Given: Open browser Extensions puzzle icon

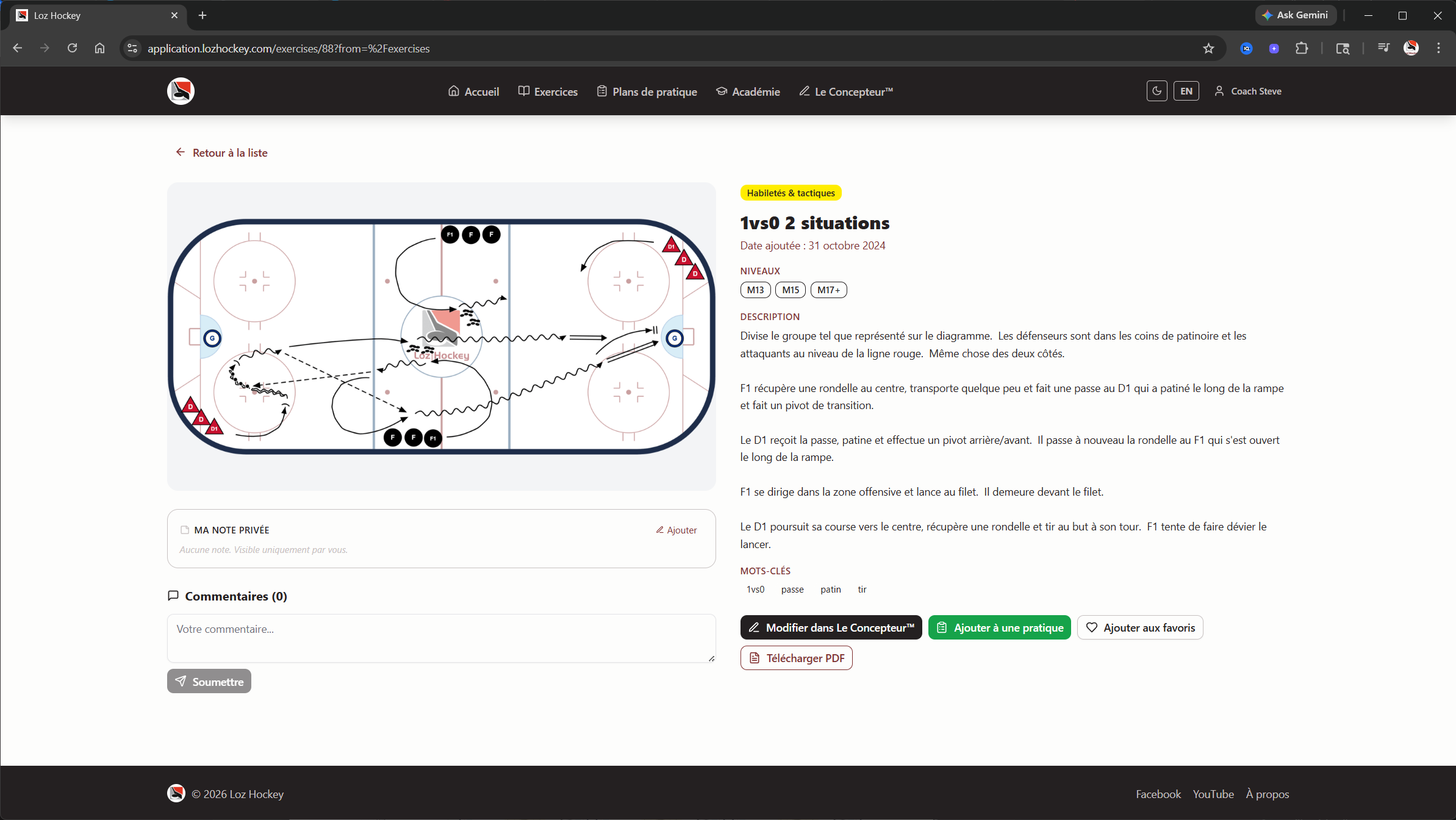Looking at the screenshot, I should click(x=1302, y=49).
